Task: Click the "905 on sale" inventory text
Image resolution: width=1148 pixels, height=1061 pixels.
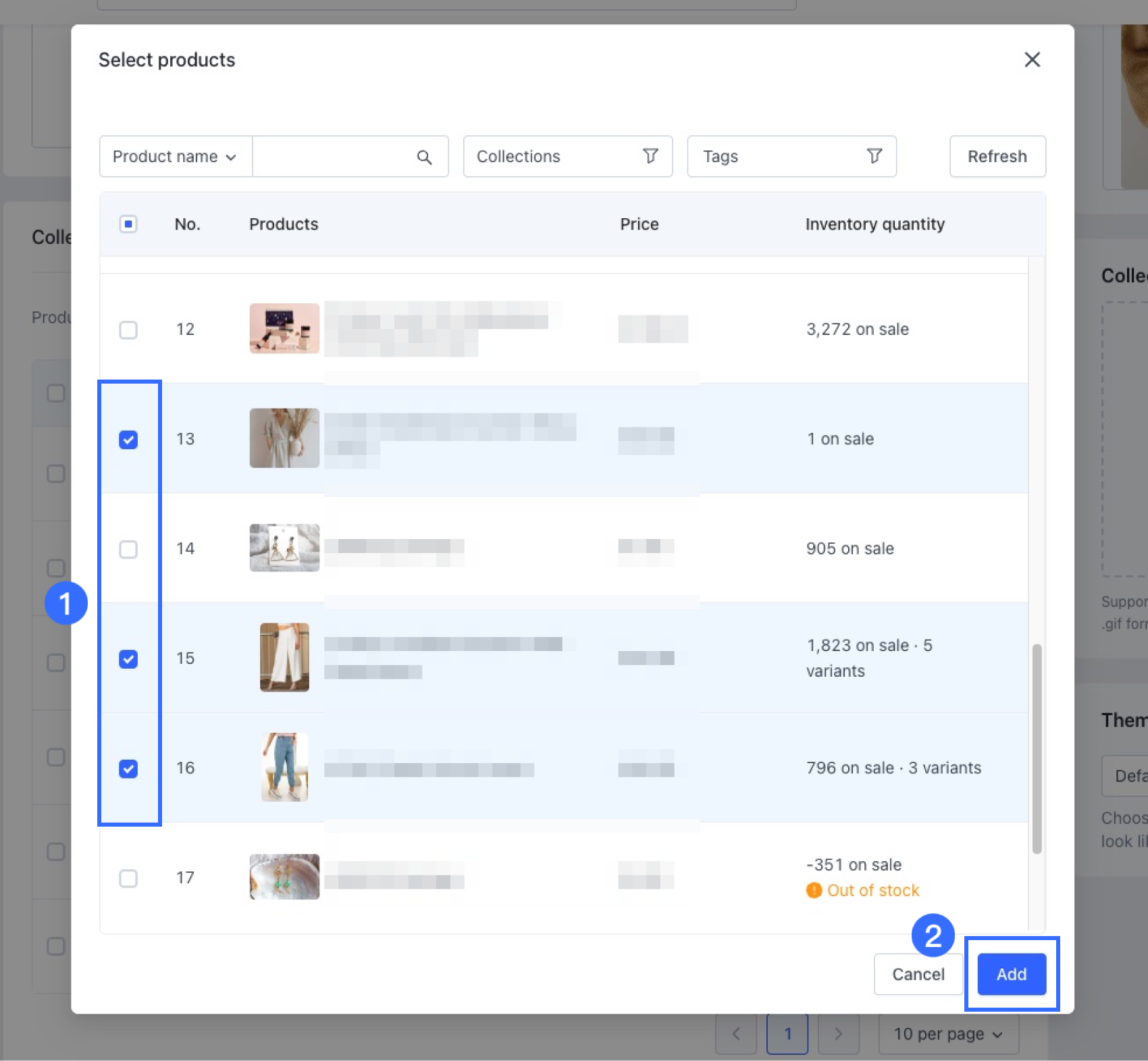Action: (x=850, y=548)
